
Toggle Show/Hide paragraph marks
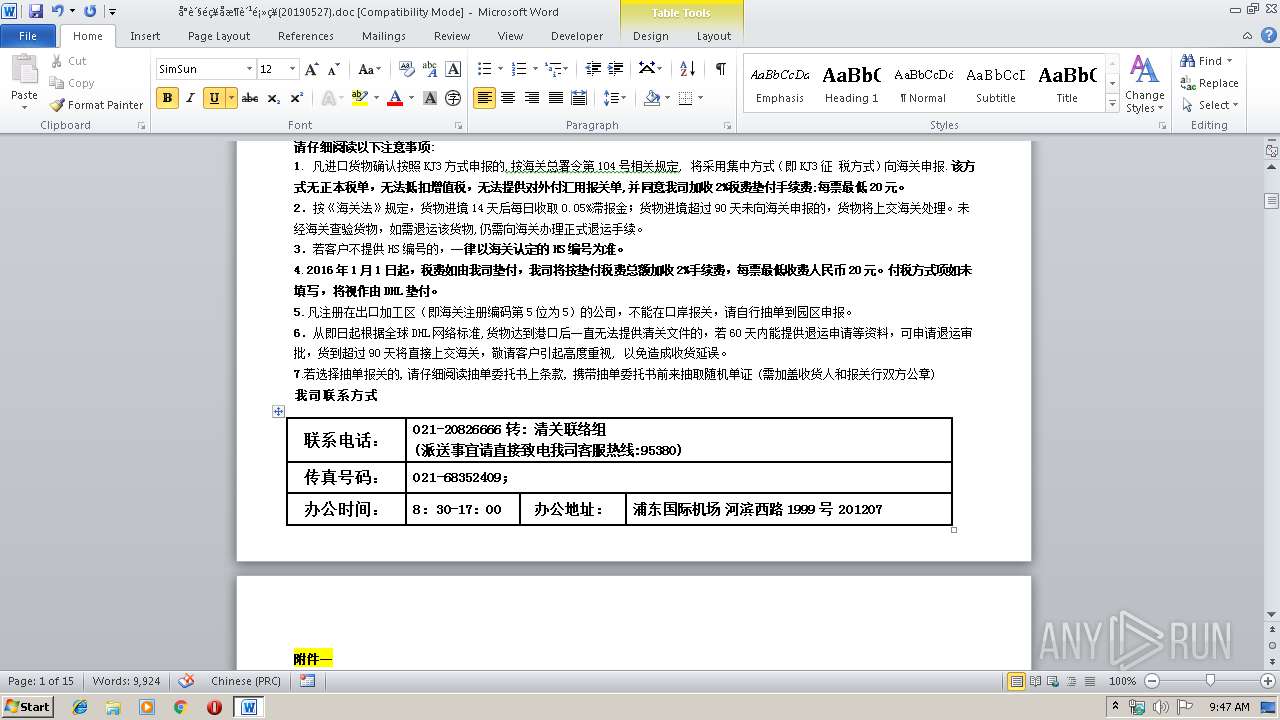[720, 69]
